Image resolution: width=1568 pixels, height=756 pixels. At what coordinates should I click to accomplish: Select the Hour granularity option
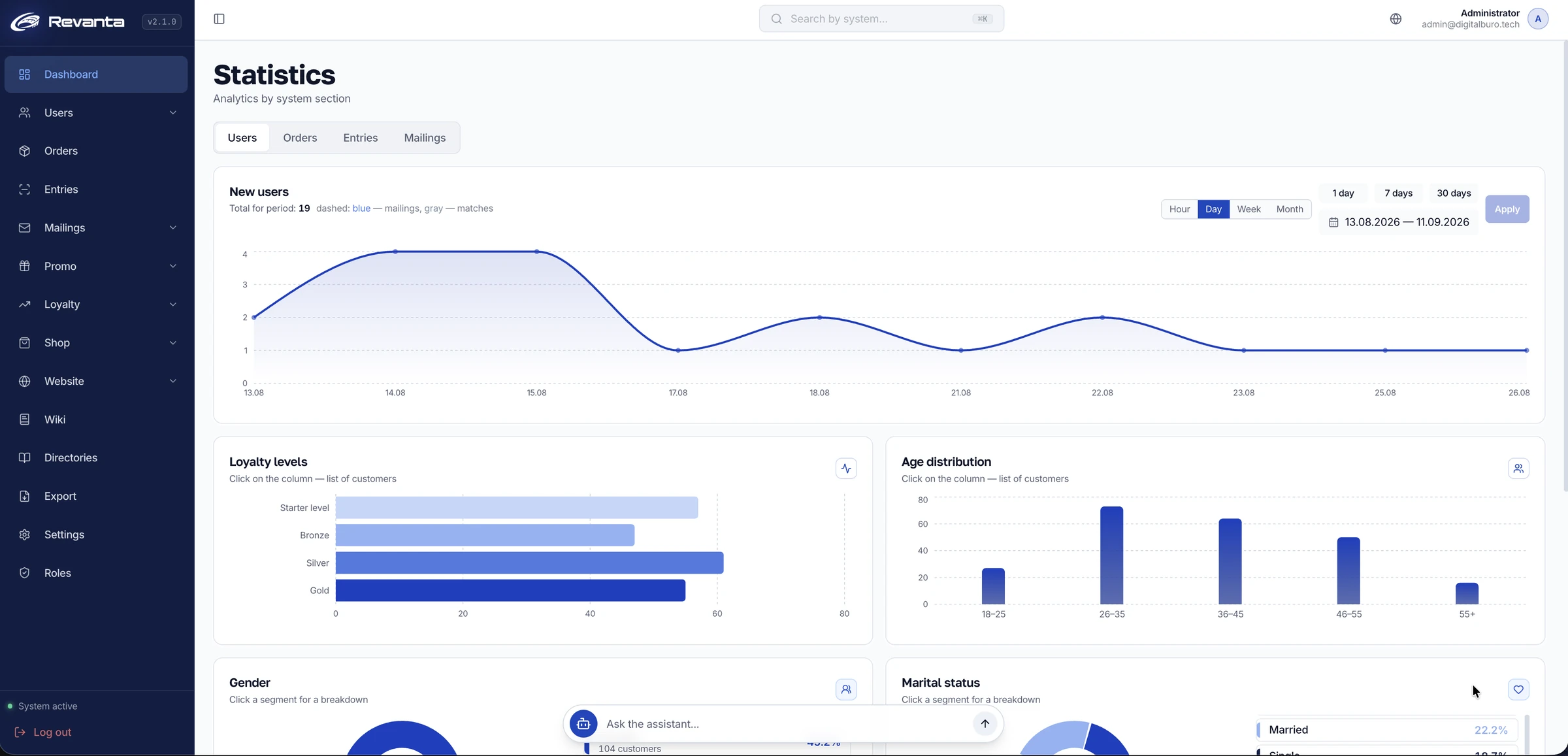tap(1179, 209)
